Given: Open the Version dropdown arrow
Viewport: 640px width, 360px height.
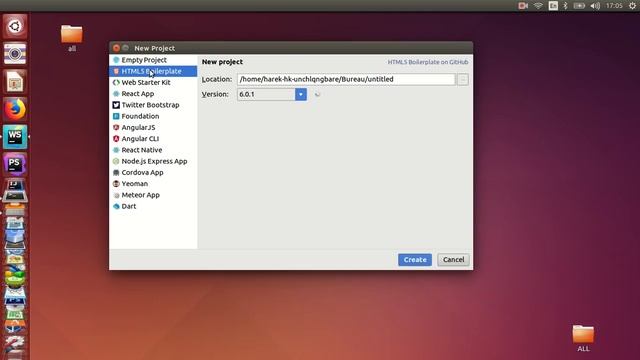Looking at the screenshot, I should click(301, 94).
